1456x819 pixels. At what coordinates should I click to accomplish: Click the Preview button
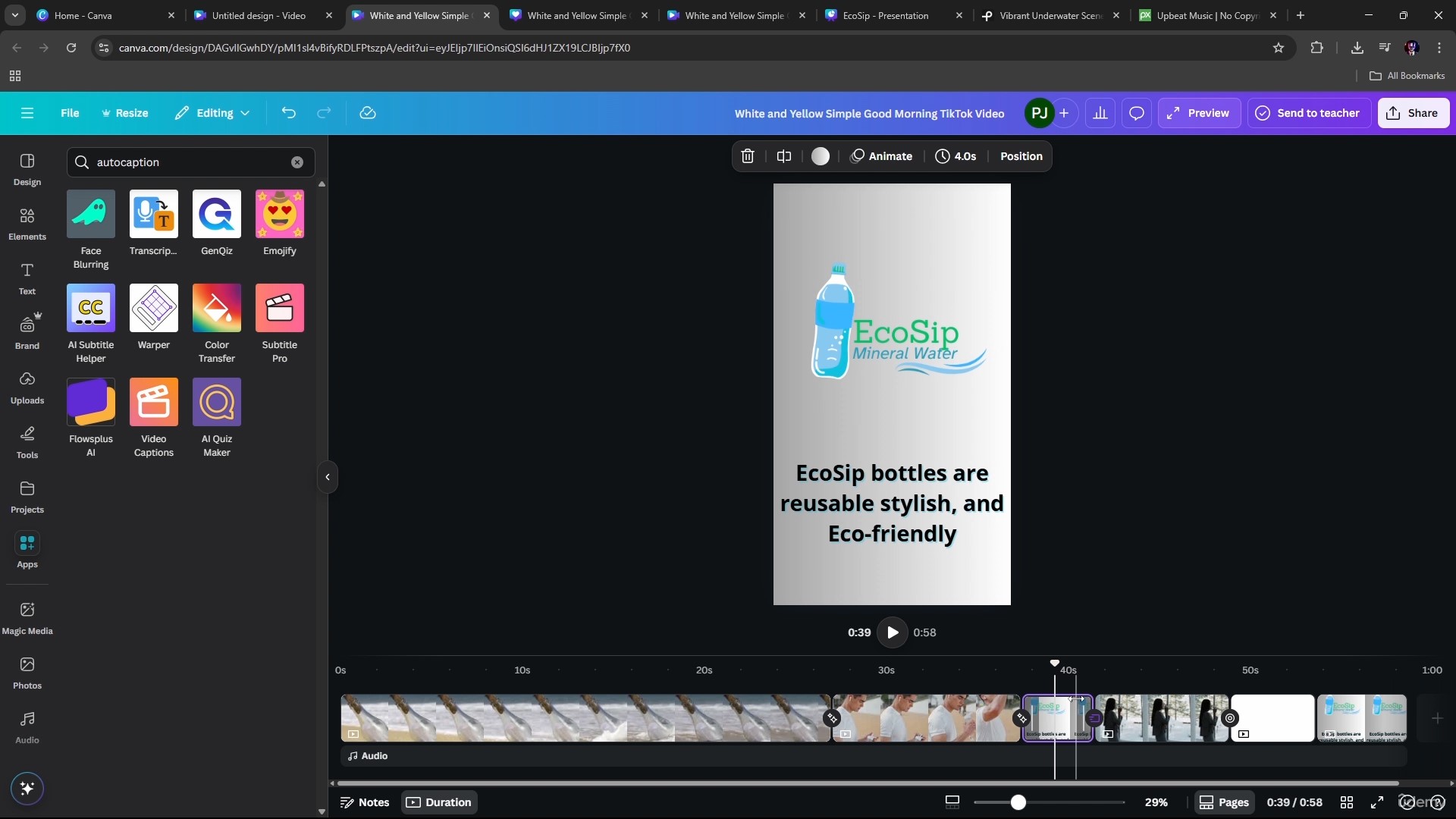pyautogui.click(x=1199, y=113)
